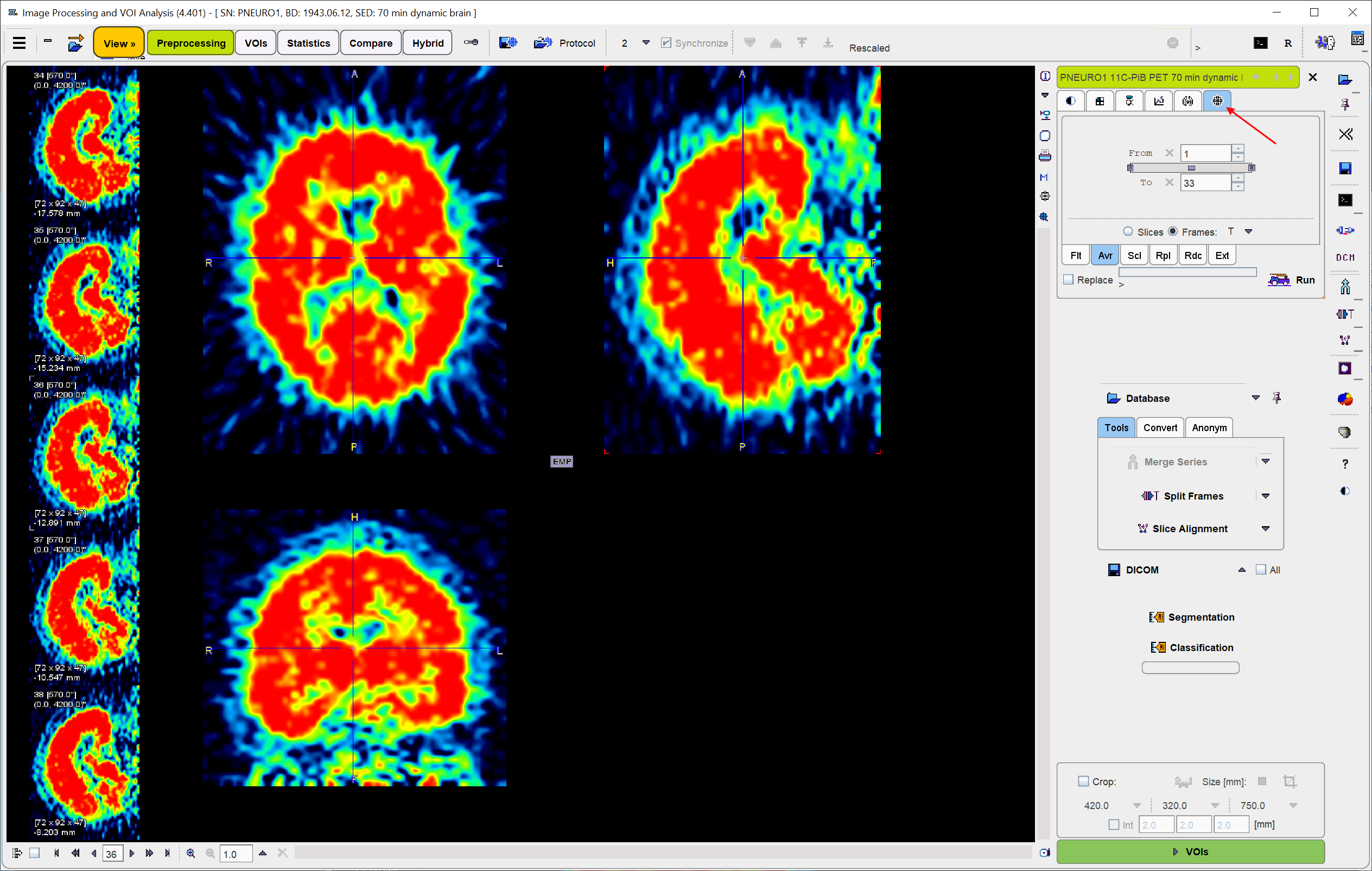Check the All checkbox next to DICOM
The image size is (1372, 871).
coord(1261,570)
